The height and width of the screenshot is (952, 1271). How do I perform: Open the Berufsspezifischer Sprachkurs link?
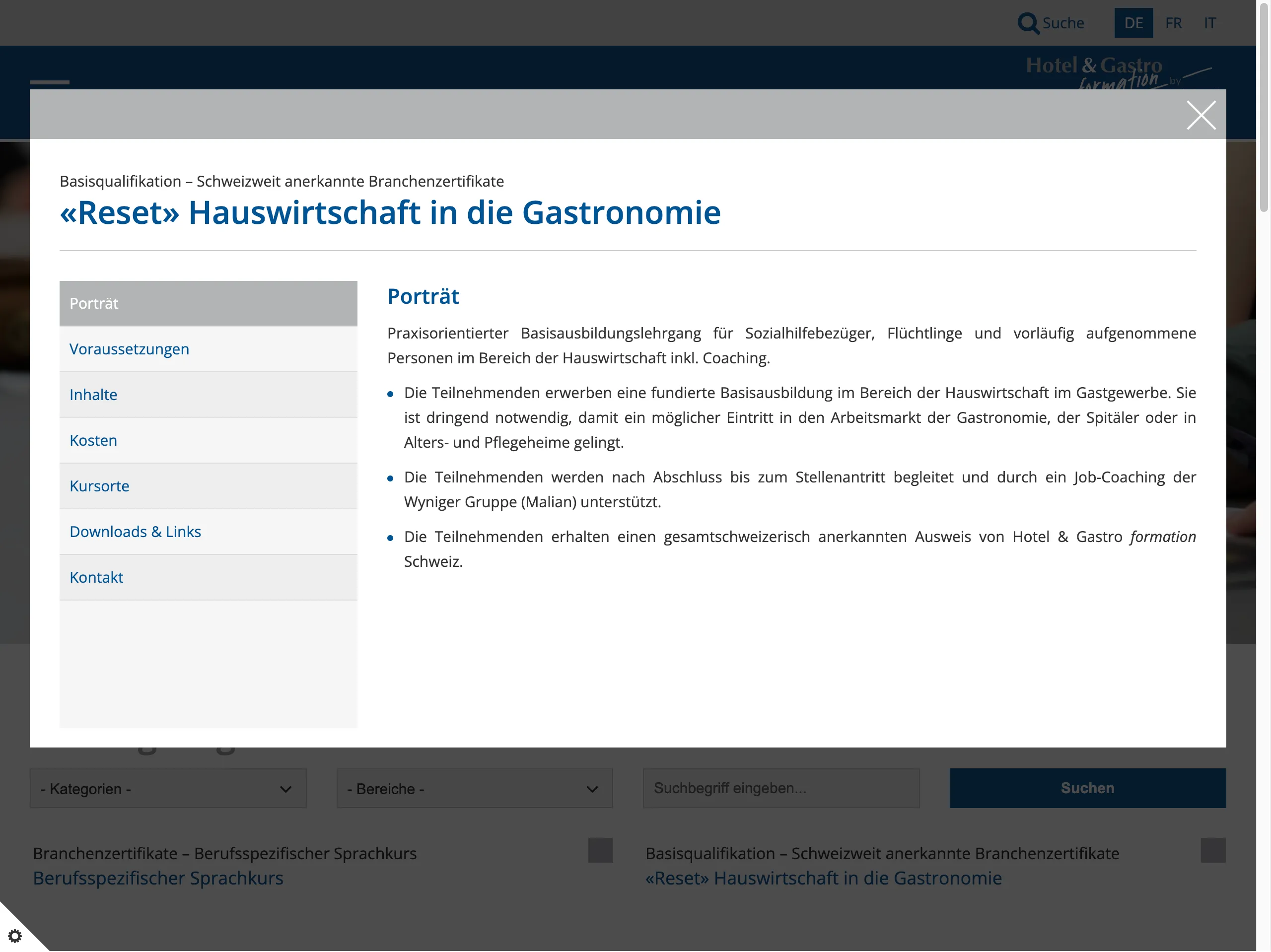click(158, 879)
